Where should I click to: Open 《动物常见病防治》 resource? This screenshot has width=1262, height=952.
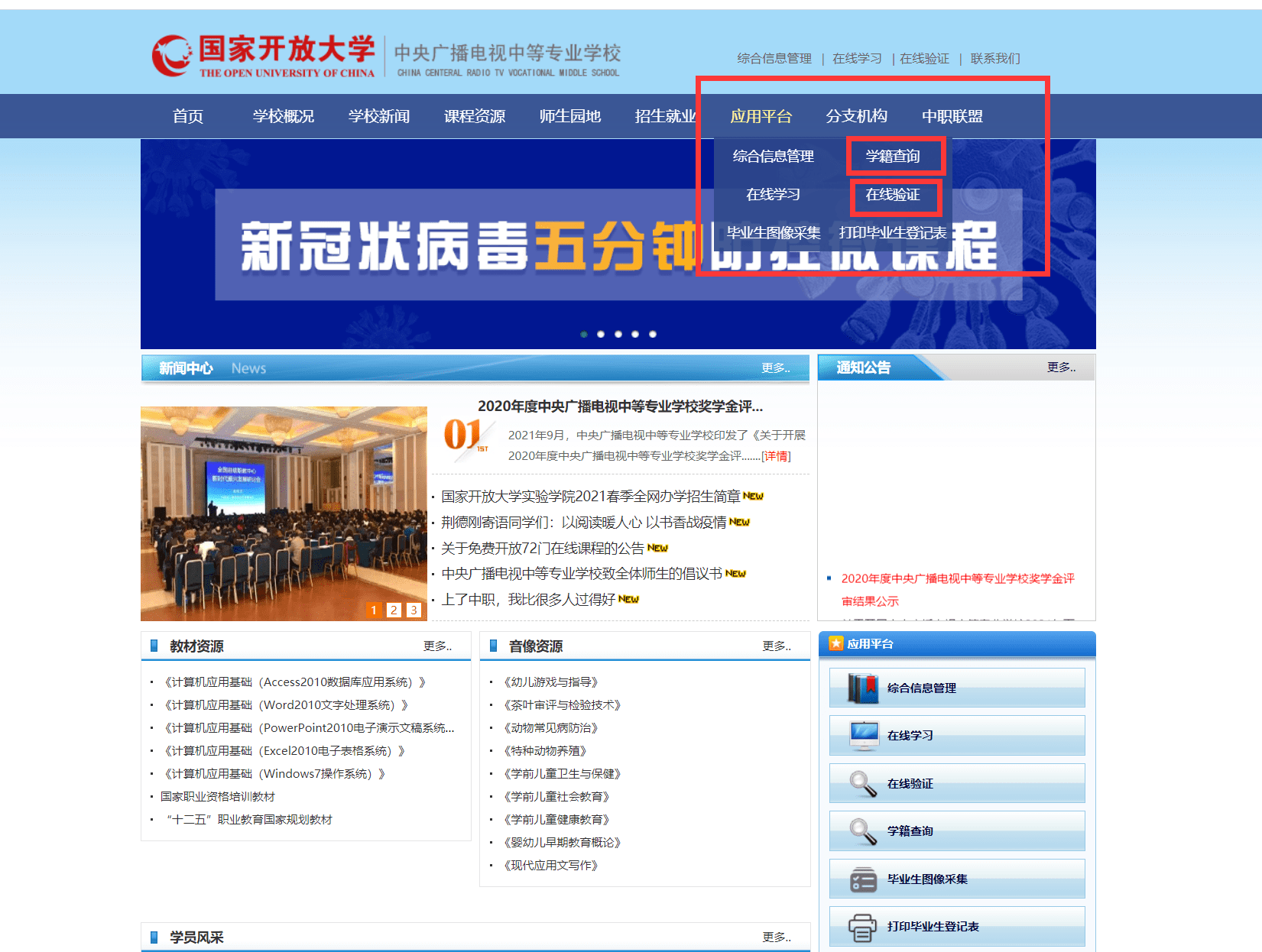(x=551, y=727)
